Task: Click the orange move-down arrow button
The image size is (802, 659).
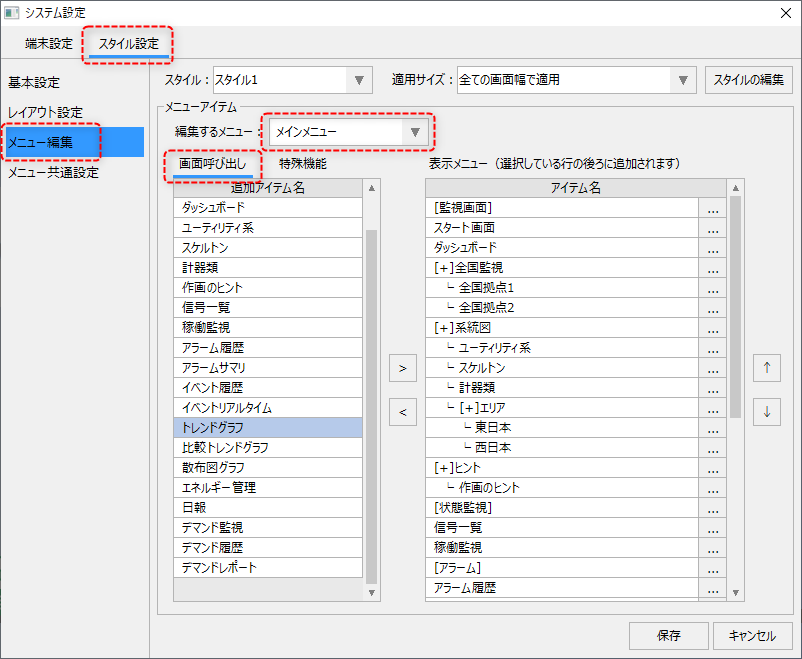Action: 767,411
